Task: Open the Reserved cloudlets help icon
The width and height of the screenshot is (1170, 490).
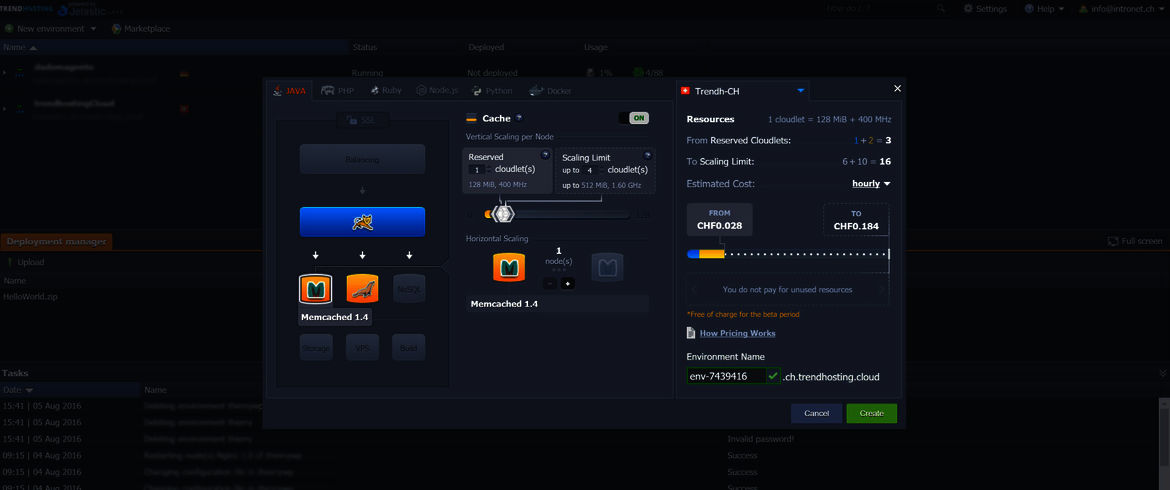Action: pyautogui.click(x=545, y=155)
